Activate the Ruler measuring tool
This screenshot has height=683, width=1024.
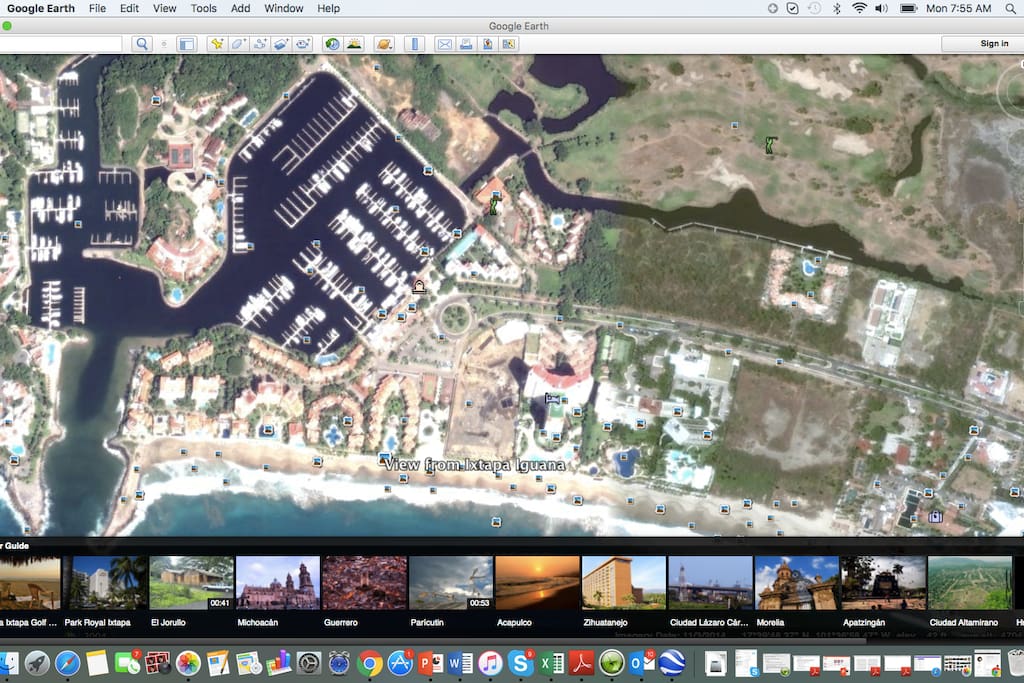pyautogui.click(x=415, y=44)
